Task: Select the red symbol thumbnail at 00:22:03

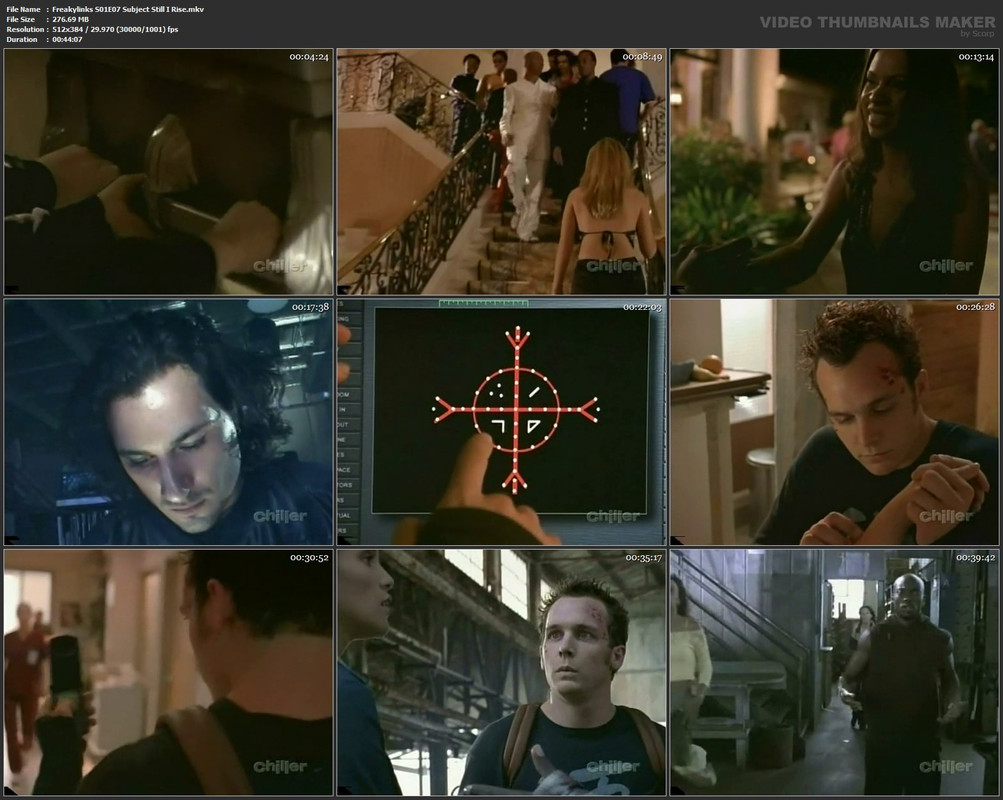Action: pos(502,422)
